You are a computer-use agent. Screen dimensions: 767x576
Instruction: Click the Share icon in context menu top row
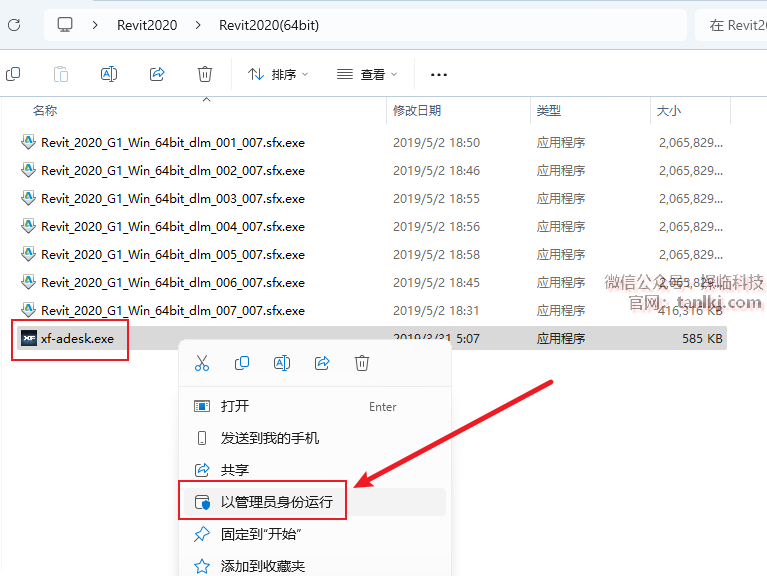coord(322,363)
